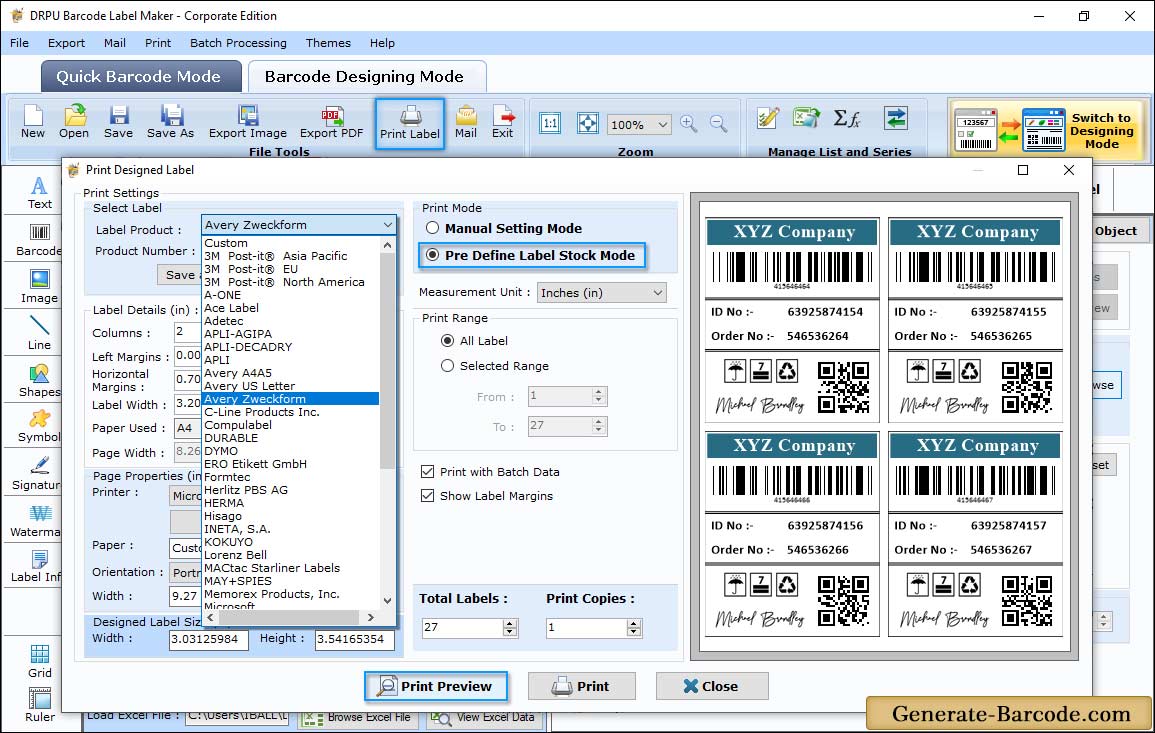Click the Print button in dialog
The height and width of the screenshot is (733, 1155).
pos(582,686)
